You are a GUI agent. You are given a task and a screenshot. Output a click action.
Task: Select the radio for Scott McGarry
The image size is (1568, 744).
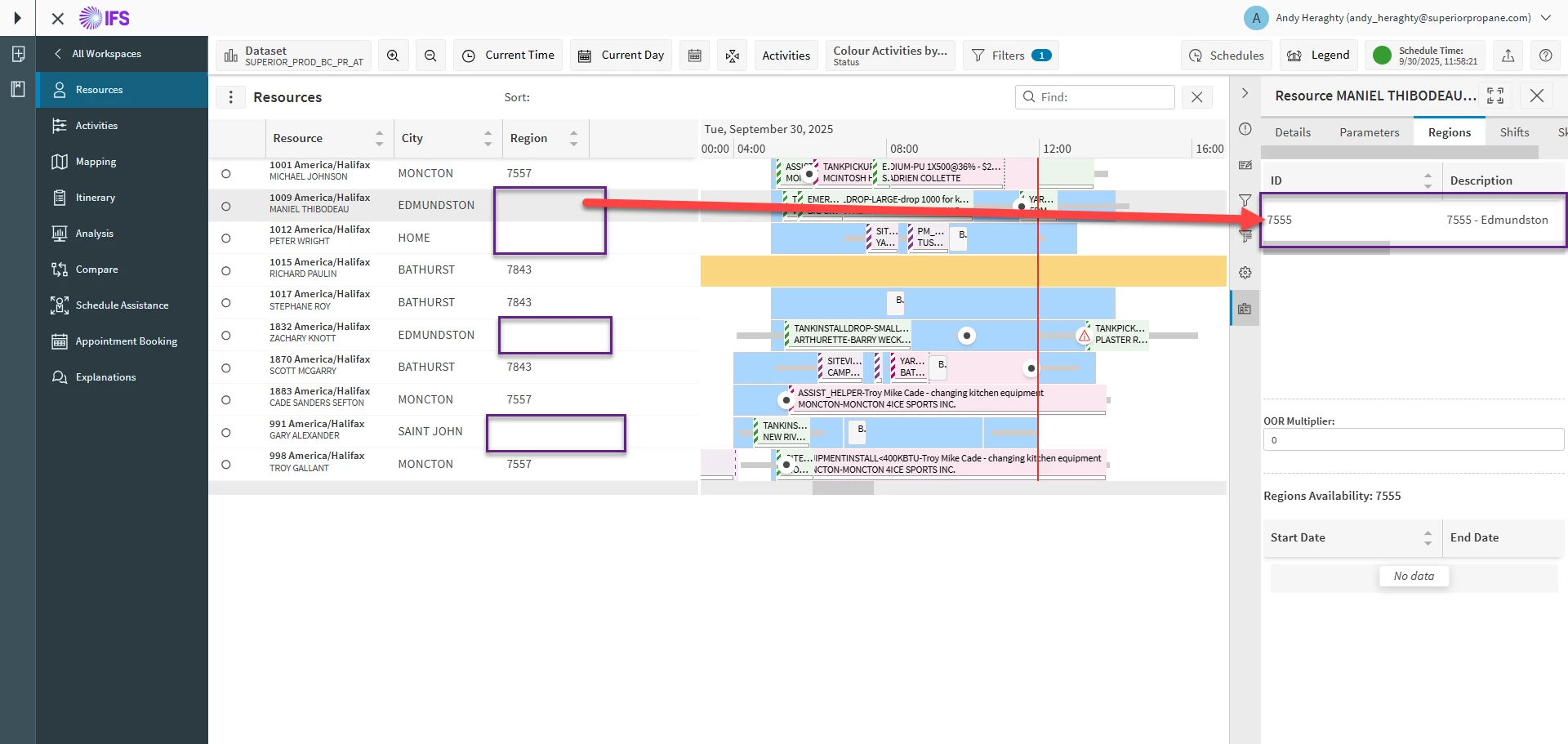coord(226,368)
